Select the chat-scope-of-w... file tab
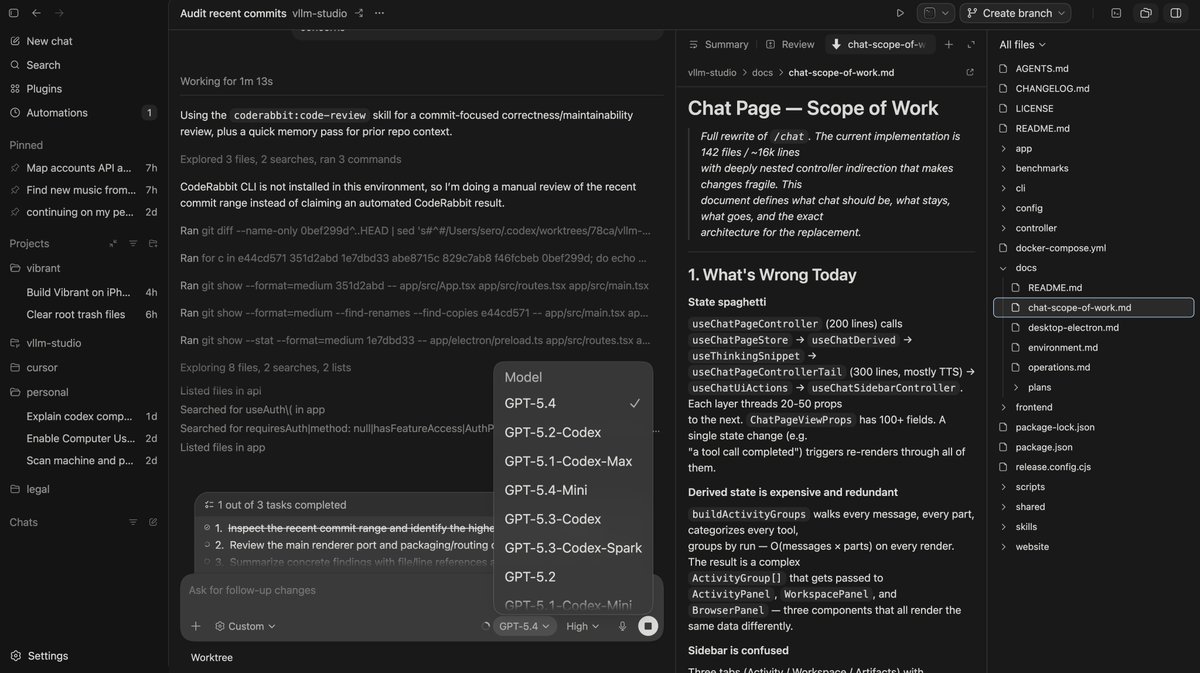Screen dimensions: 1200x673 (880, 44)
